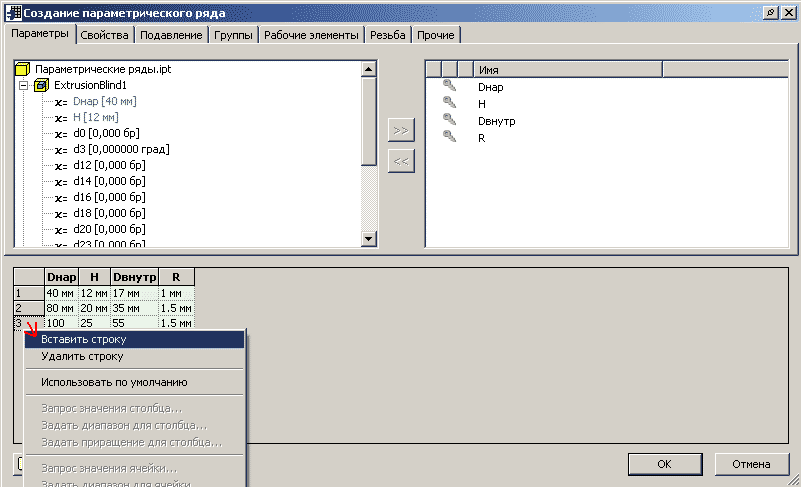Collapse the ExtrusionBlind1 tree node

pos(23,85)
